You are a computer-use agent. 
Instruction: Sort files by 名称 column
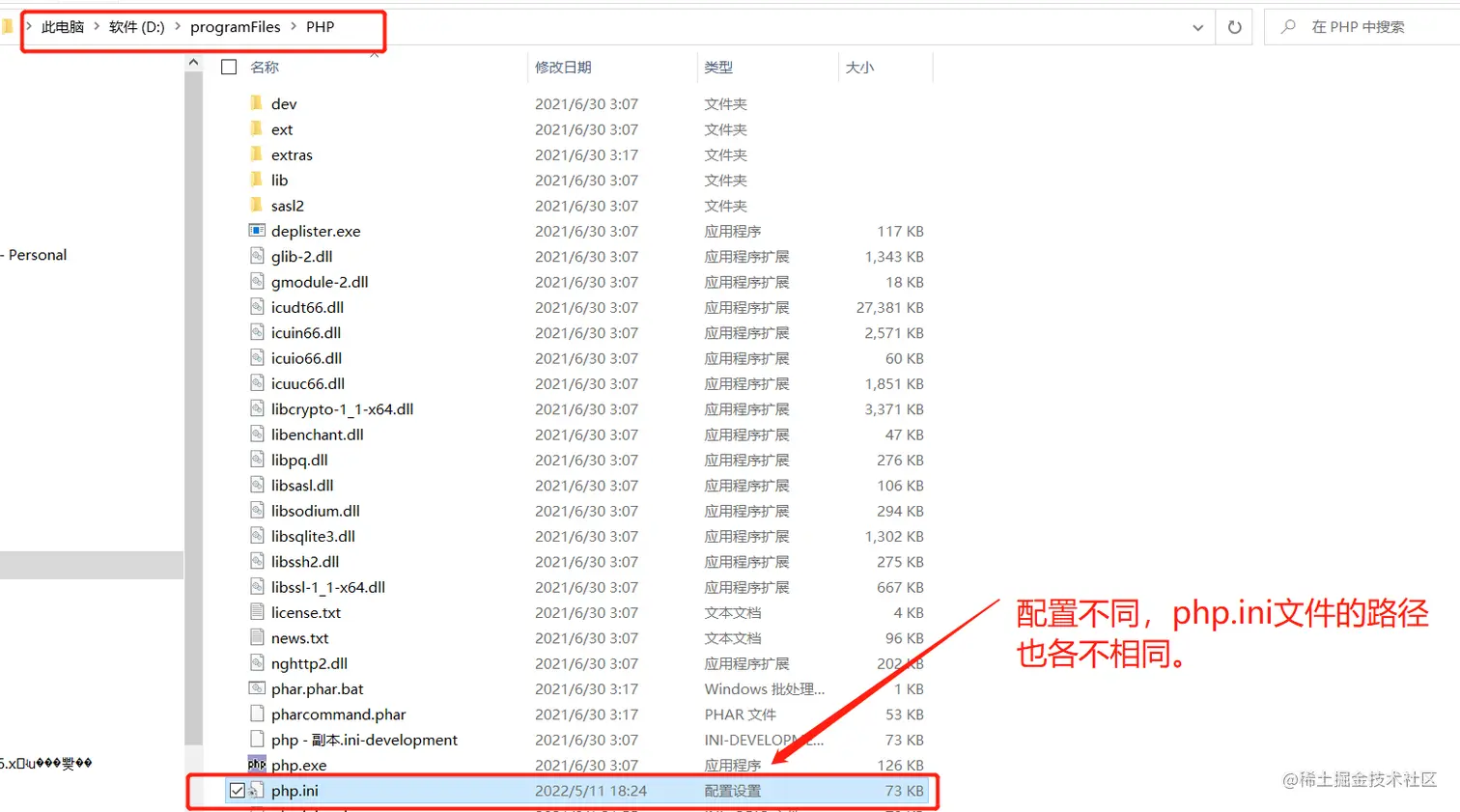coord(265,67)
